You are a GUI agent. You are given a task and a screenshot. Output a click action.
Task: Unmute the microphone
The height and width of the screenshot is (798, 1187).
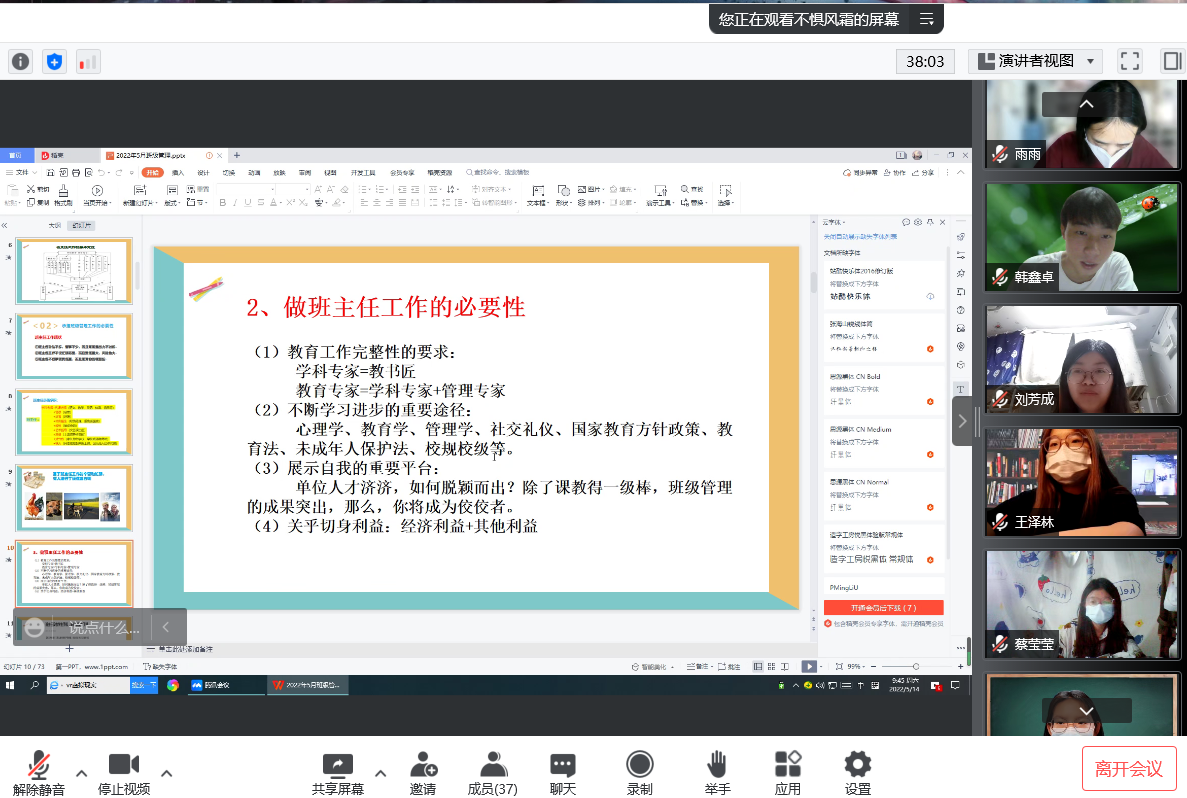pos(39,773)
